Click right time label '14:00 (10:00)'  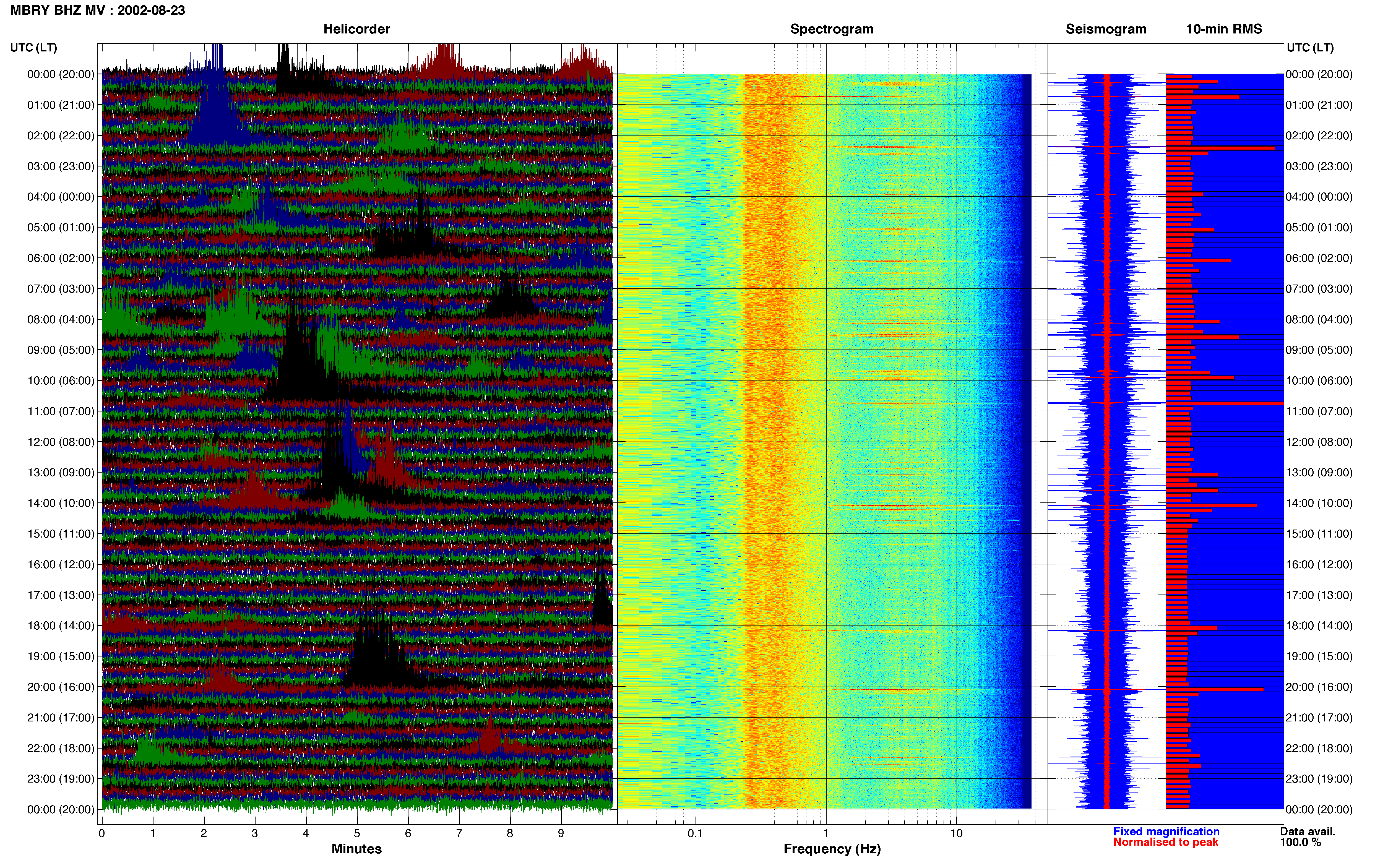pos(1319,503)
